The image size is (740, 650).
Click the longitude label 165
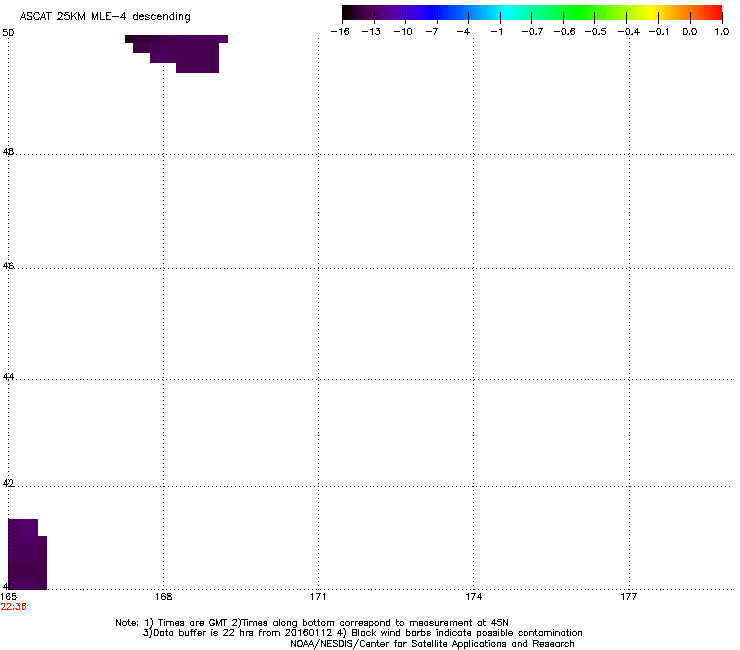click(8, 597)
